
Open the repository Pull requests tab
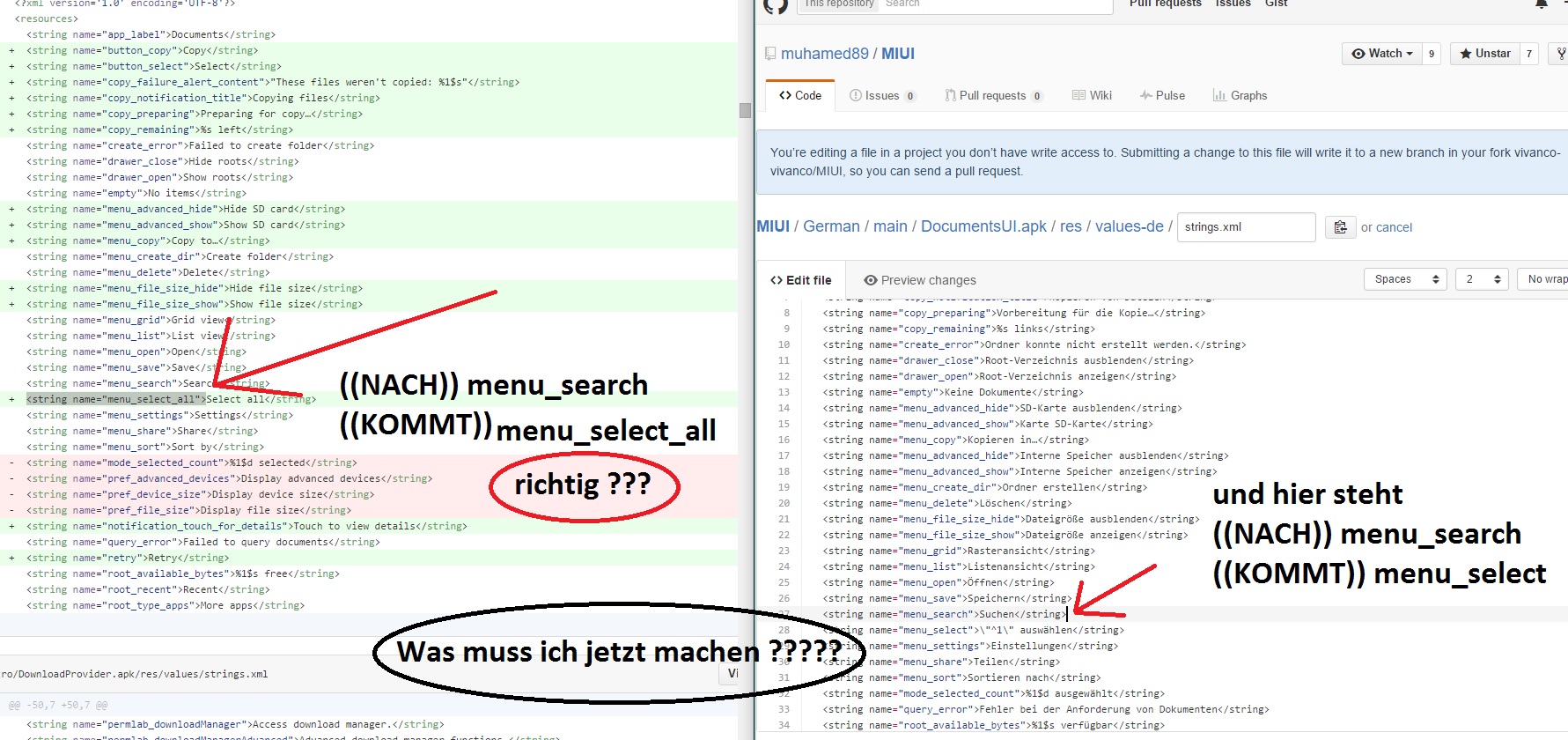pyautogui.click(x=993, y=95)
